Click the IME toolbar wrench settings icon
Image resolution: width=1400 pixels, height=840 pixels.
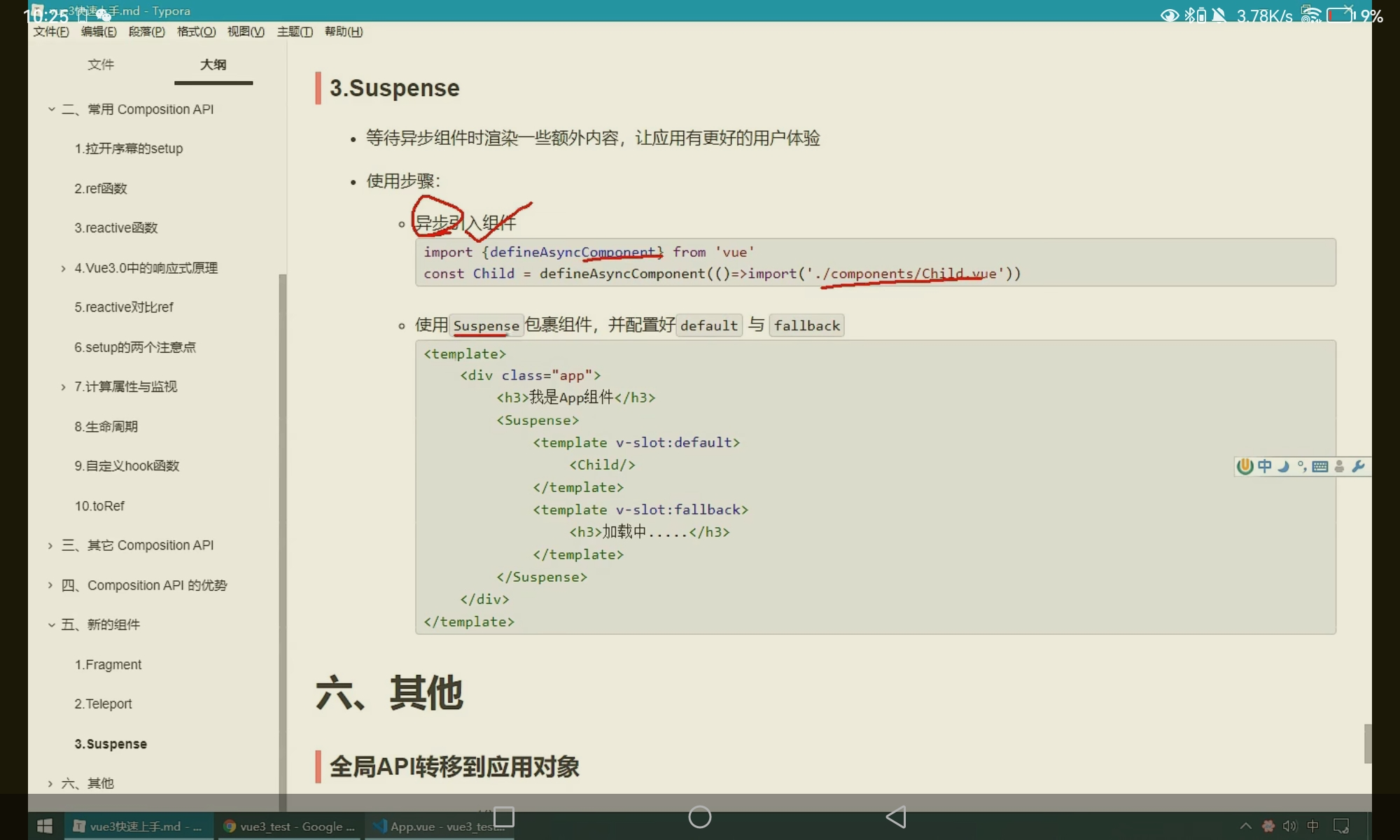pos(1358,466)
